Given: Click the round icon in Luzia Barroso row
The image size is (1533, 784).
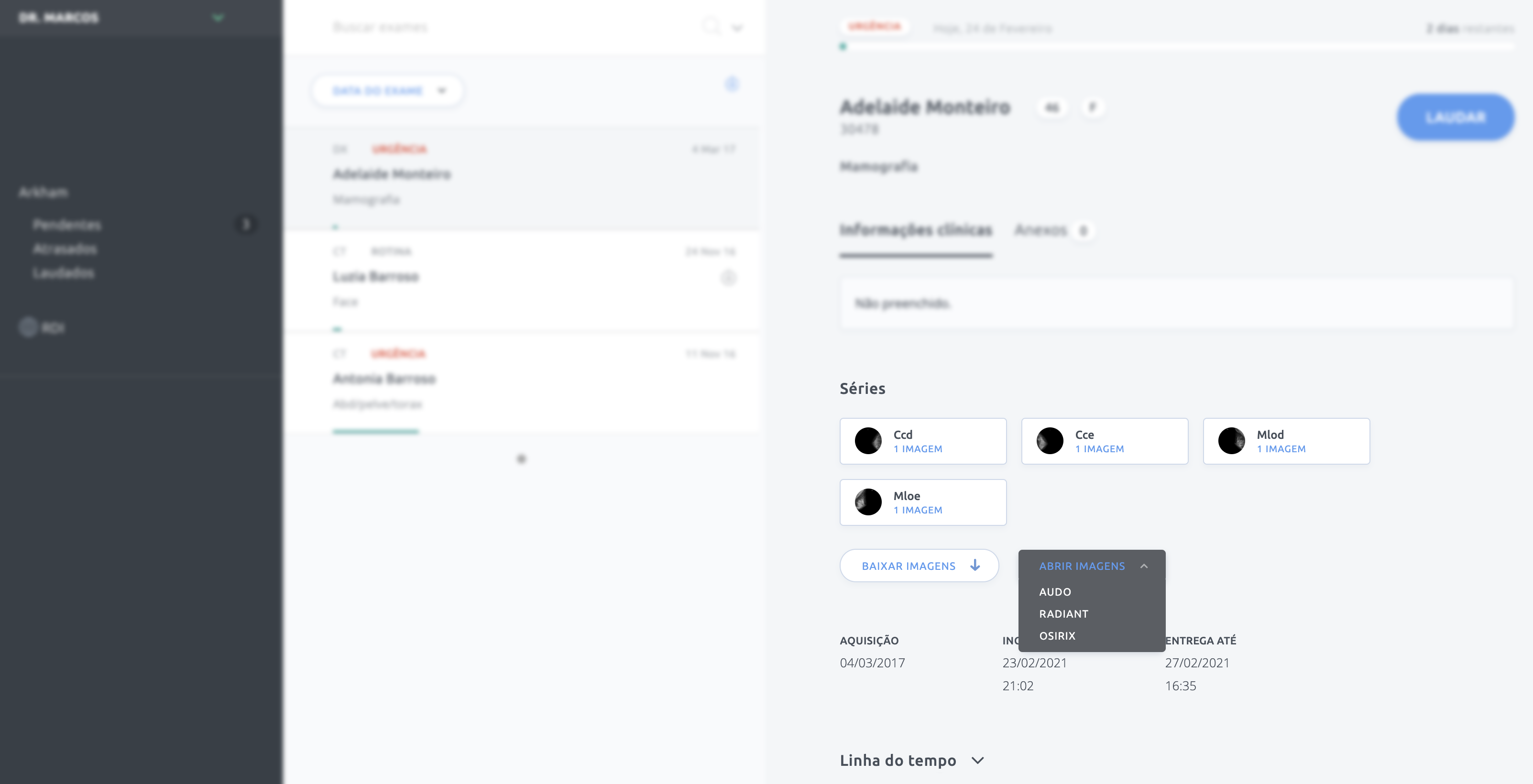Looking at the screenshot, I should pos(728,277).
